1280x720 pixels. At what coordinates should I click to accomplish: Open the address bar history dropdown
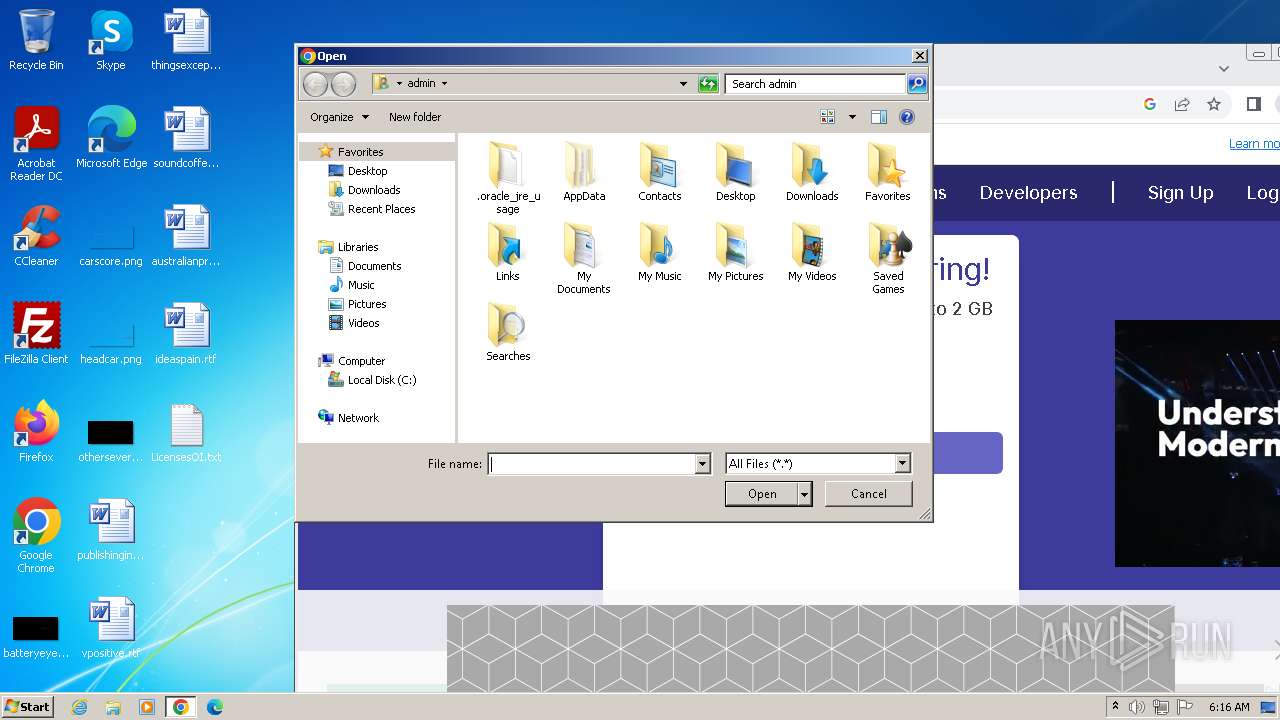pyautogui.click(x=683, y=84)
